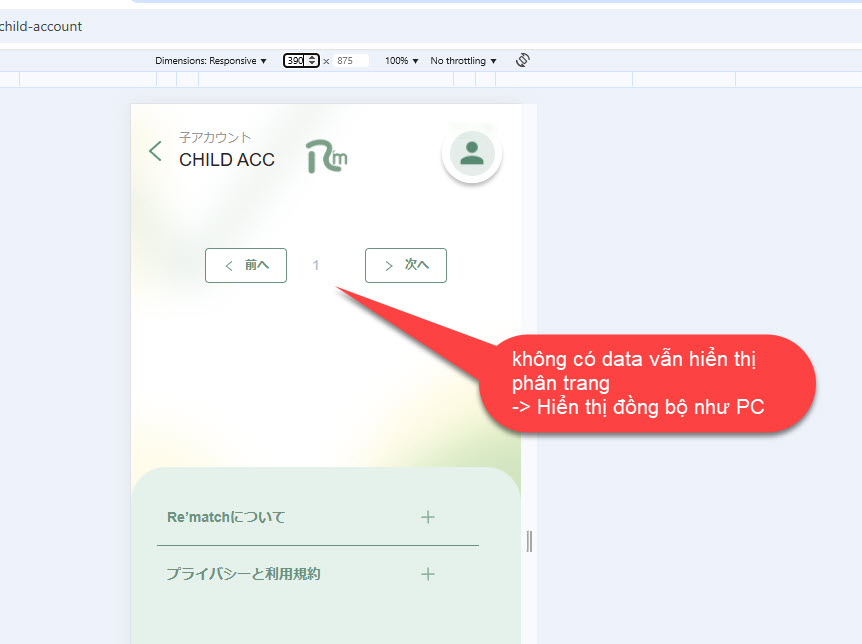Click the back chevron beside CHILD ACC
The width and height of the screenshot is (862, 644).
point(155,151)
